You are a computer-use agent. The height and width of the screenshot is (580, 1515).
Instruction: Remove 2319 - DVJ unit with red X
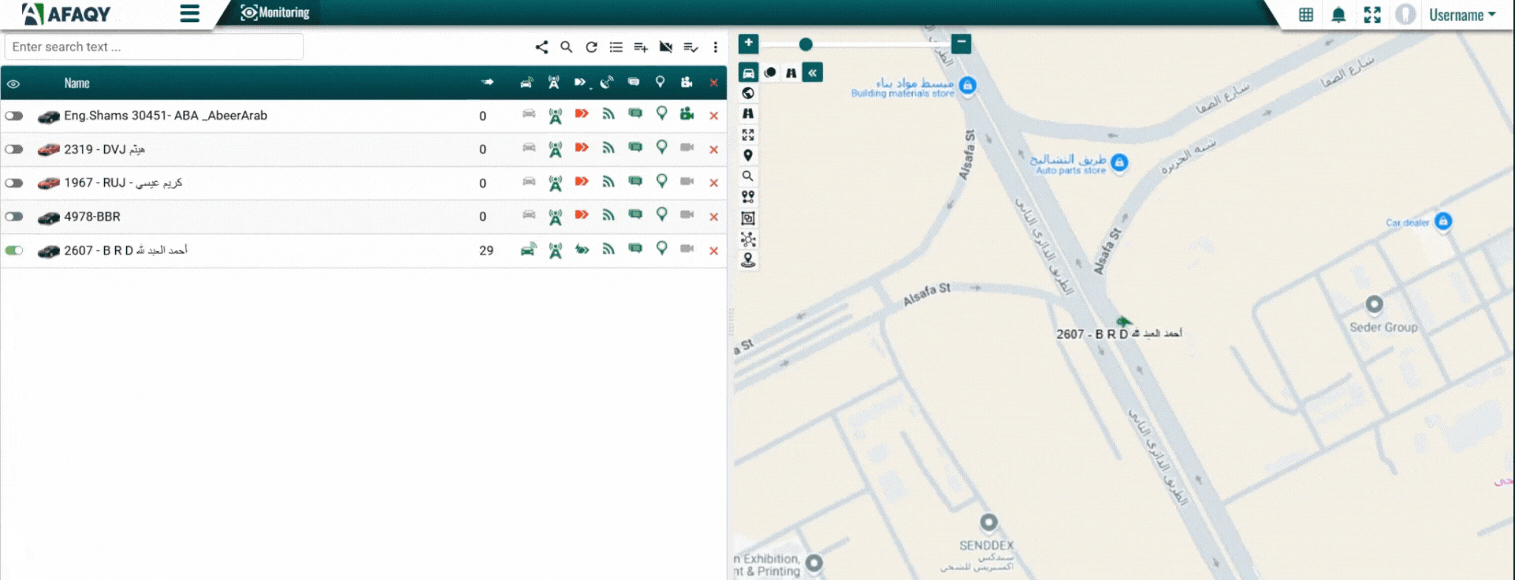point(713,150)
